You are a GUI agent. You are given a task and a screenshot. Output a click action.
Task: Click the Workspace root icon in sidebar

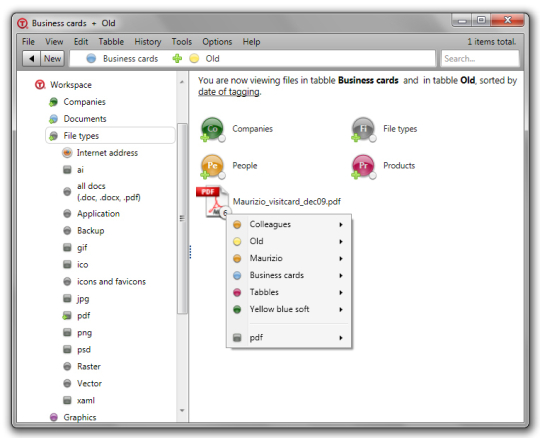[40, 84]
